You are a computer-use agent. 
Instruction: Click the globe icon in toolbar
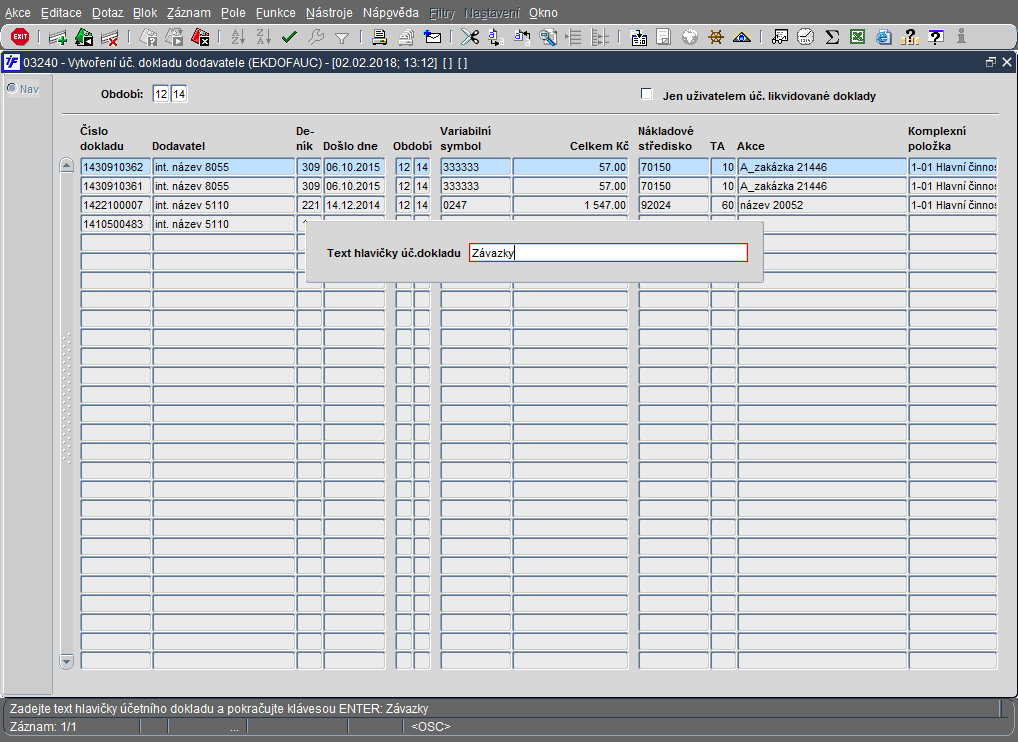[x=689, y=38]
